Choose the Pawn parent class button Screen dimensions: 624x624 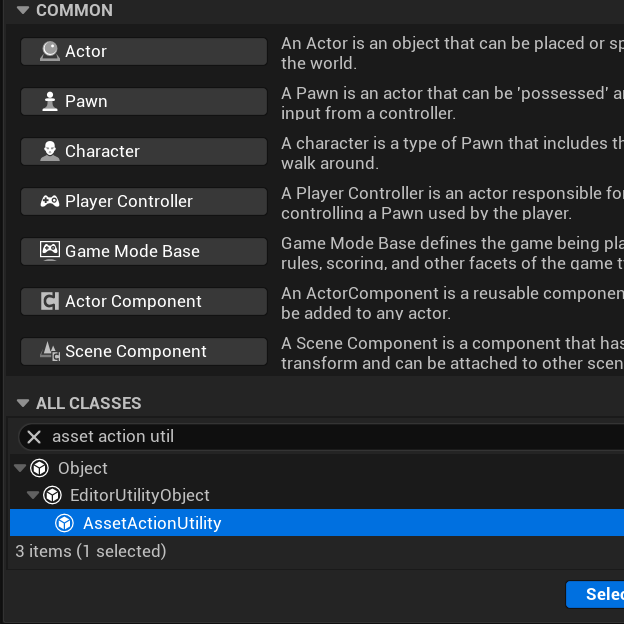[144, 101]
